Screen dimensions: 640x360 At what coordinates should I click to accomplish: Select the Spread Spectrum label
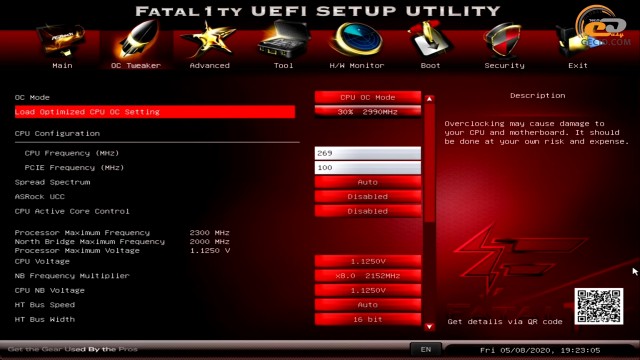(x=52, y=182)
